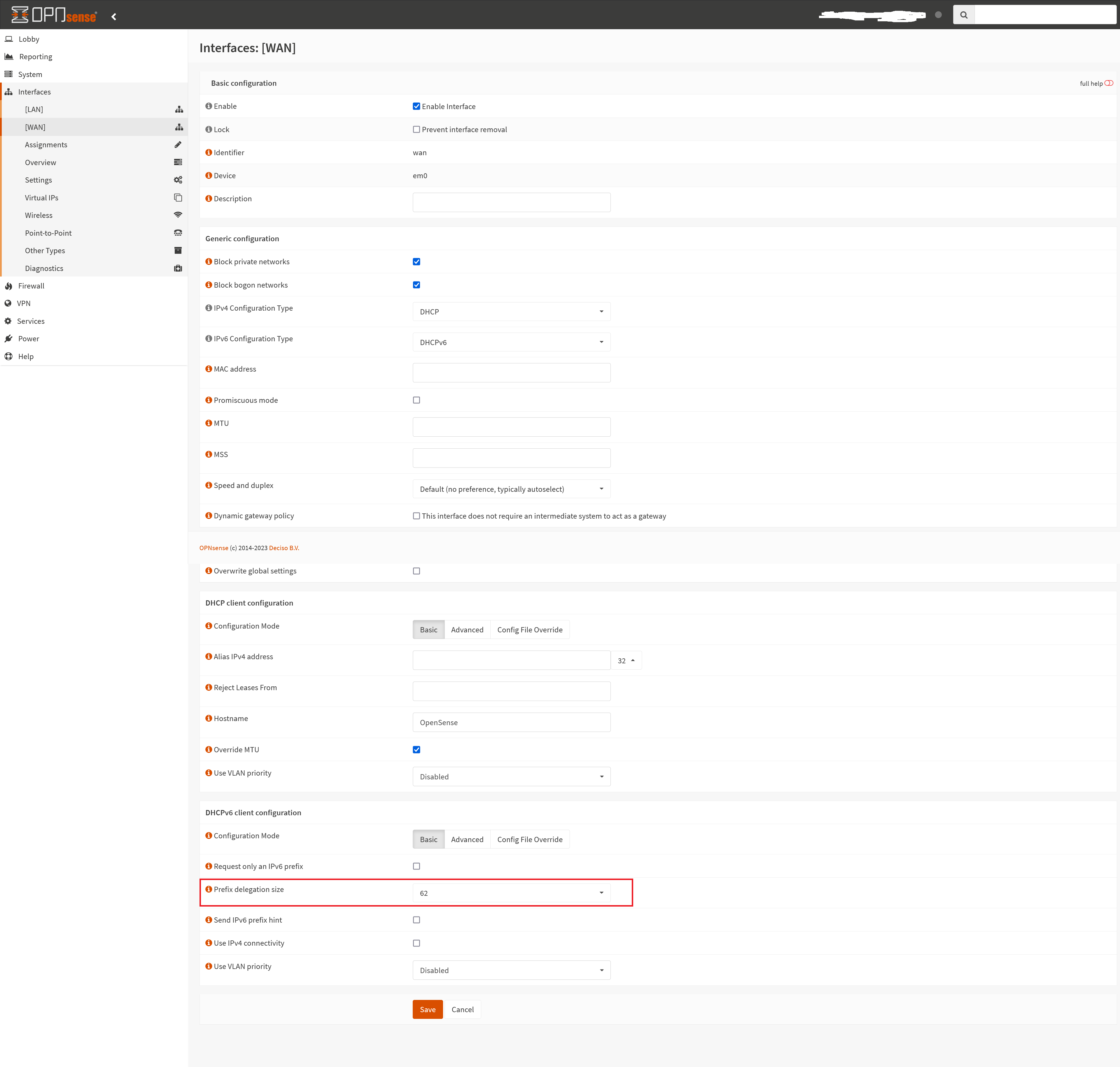Viewport: 1120px width, 1067px height.
Task: Open the Alias IPv4 subnet 32 dropdown
Action: [626, 660]
